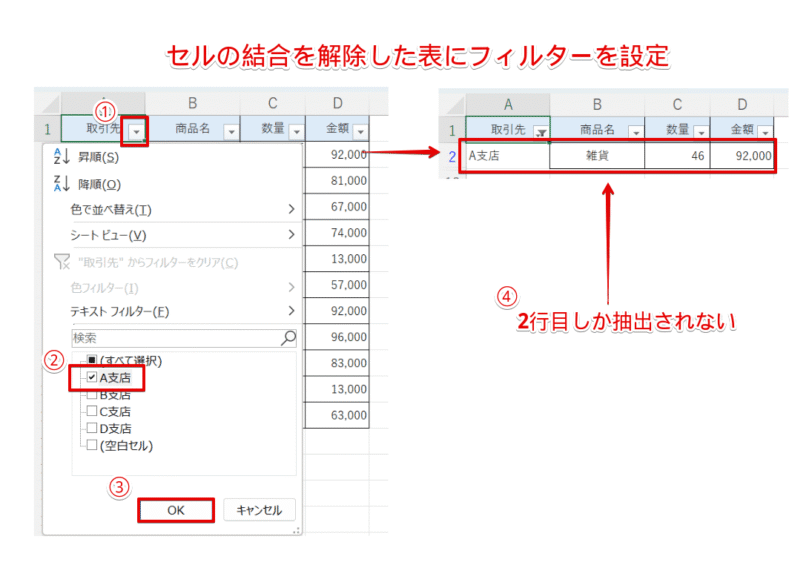The image size is (812, 562).
Task: Click the 63,000 cell in left sheet
Action: point(337,415)
